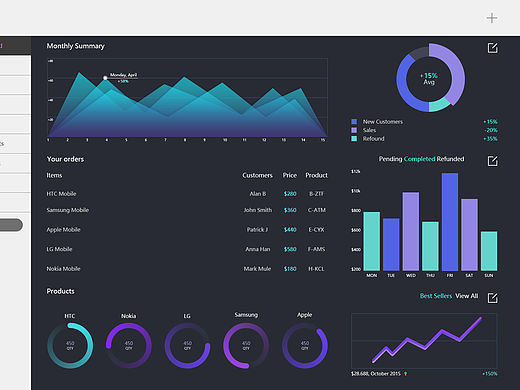Select the Nokia Mobile order row
Screen dimensions: 520x390
click(x=187, y=269)
